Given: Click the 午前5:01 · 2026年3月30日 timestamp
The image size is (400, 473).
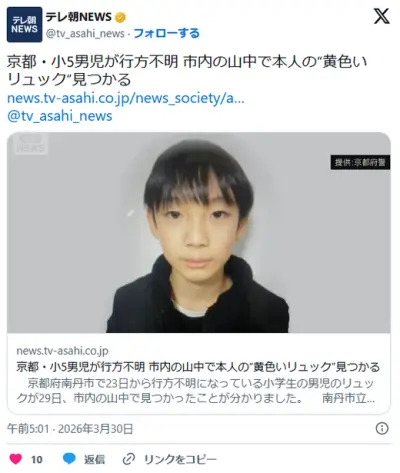Looking at the screenshot, I should 70,429.
